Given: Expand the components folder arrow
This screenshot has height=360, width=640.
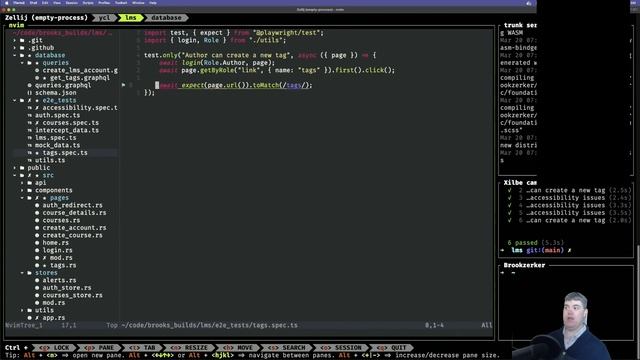Looking at the screenshot, I should click(x=22, y=190).
